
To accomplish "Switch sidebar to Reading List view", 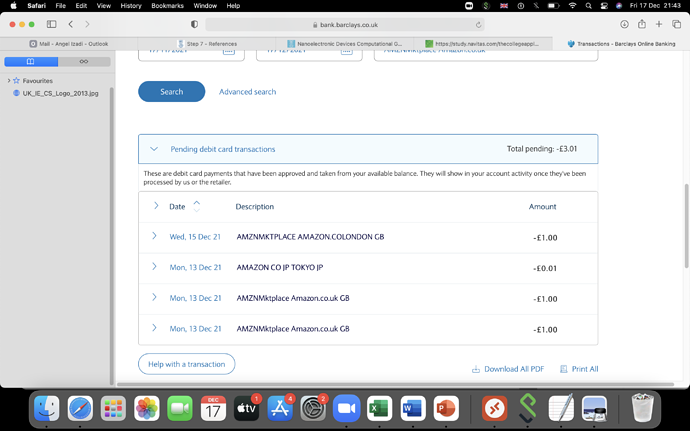I will tap(83, 61).
